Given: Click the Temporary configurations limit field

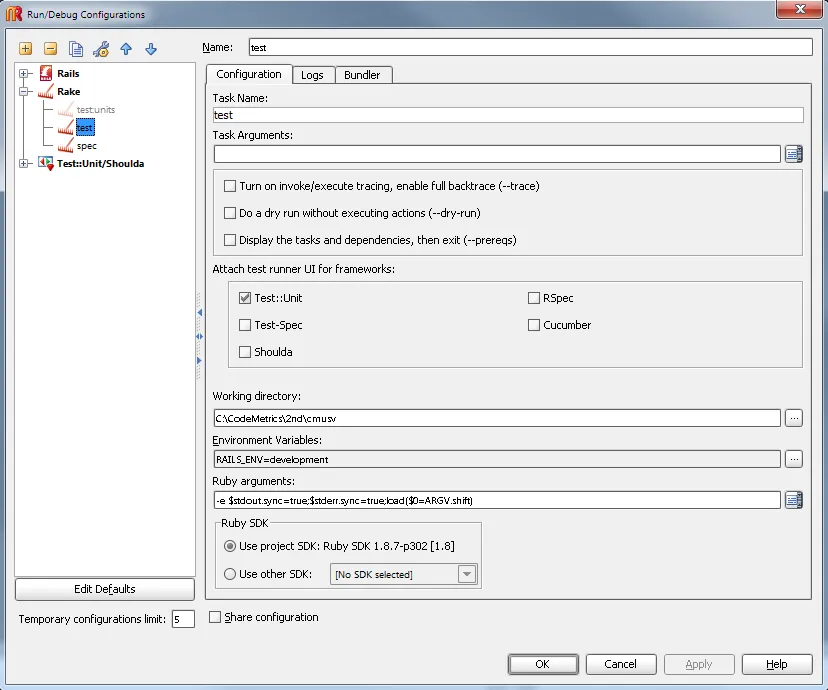Looking at the screenshot, I should [183, 619].
